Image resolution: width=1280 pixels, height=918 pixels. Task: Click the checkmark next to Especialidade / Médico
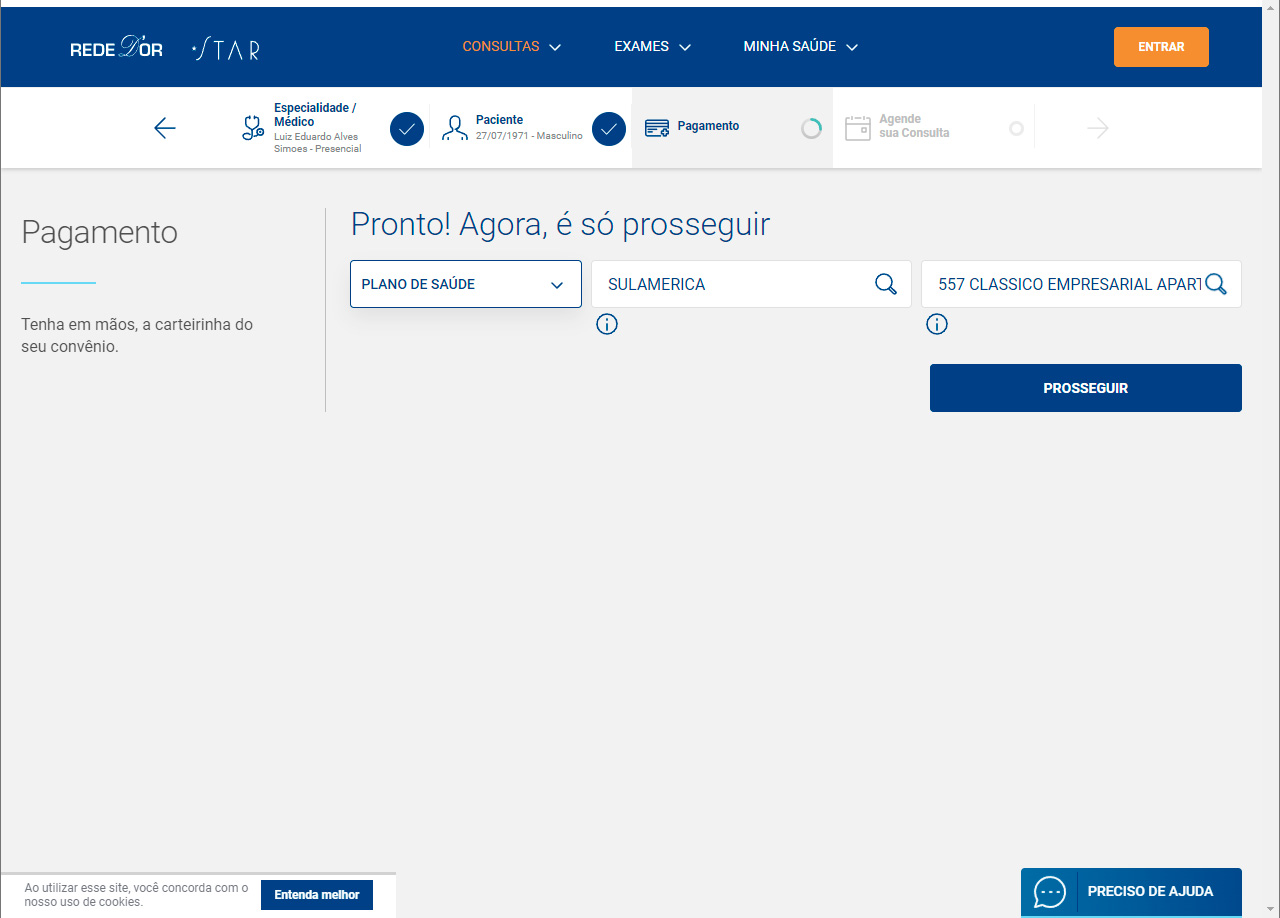tap(407, 129)
